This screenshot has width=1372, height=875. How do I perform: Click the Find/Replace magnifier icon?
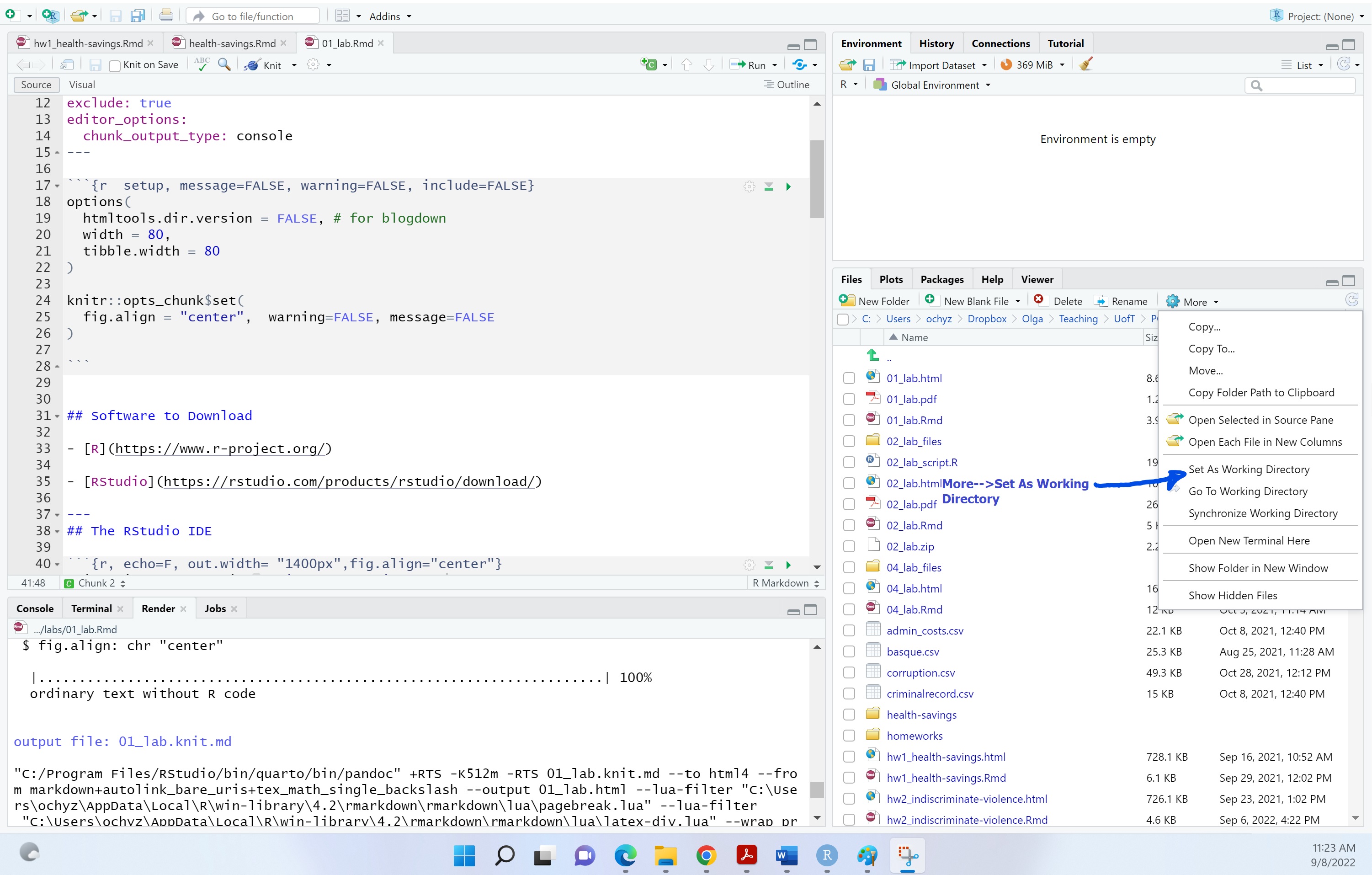224,64
